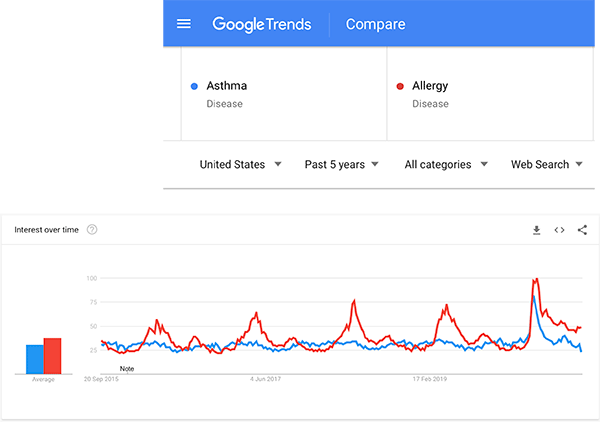Edit the Allergy search term
This screenshot has height=422, width=600.
(x=430, y=86)
